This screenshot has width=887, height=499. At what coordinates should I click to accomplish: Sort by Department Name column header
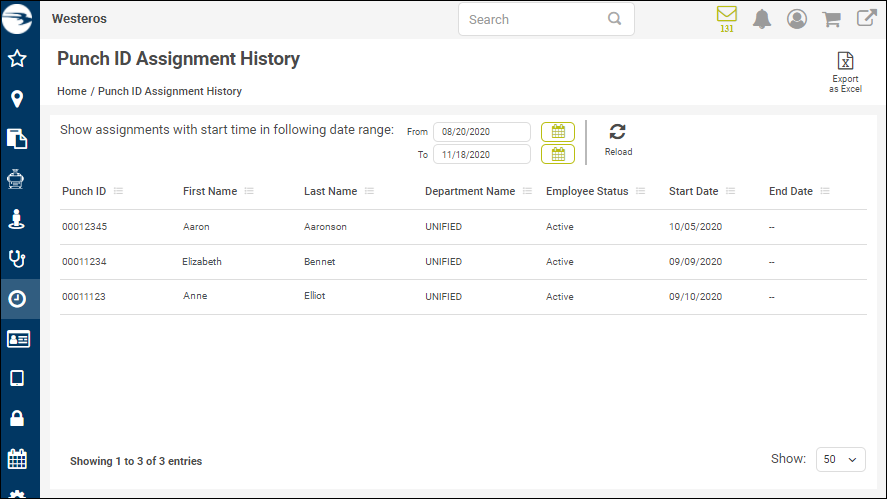pos(470,191)
